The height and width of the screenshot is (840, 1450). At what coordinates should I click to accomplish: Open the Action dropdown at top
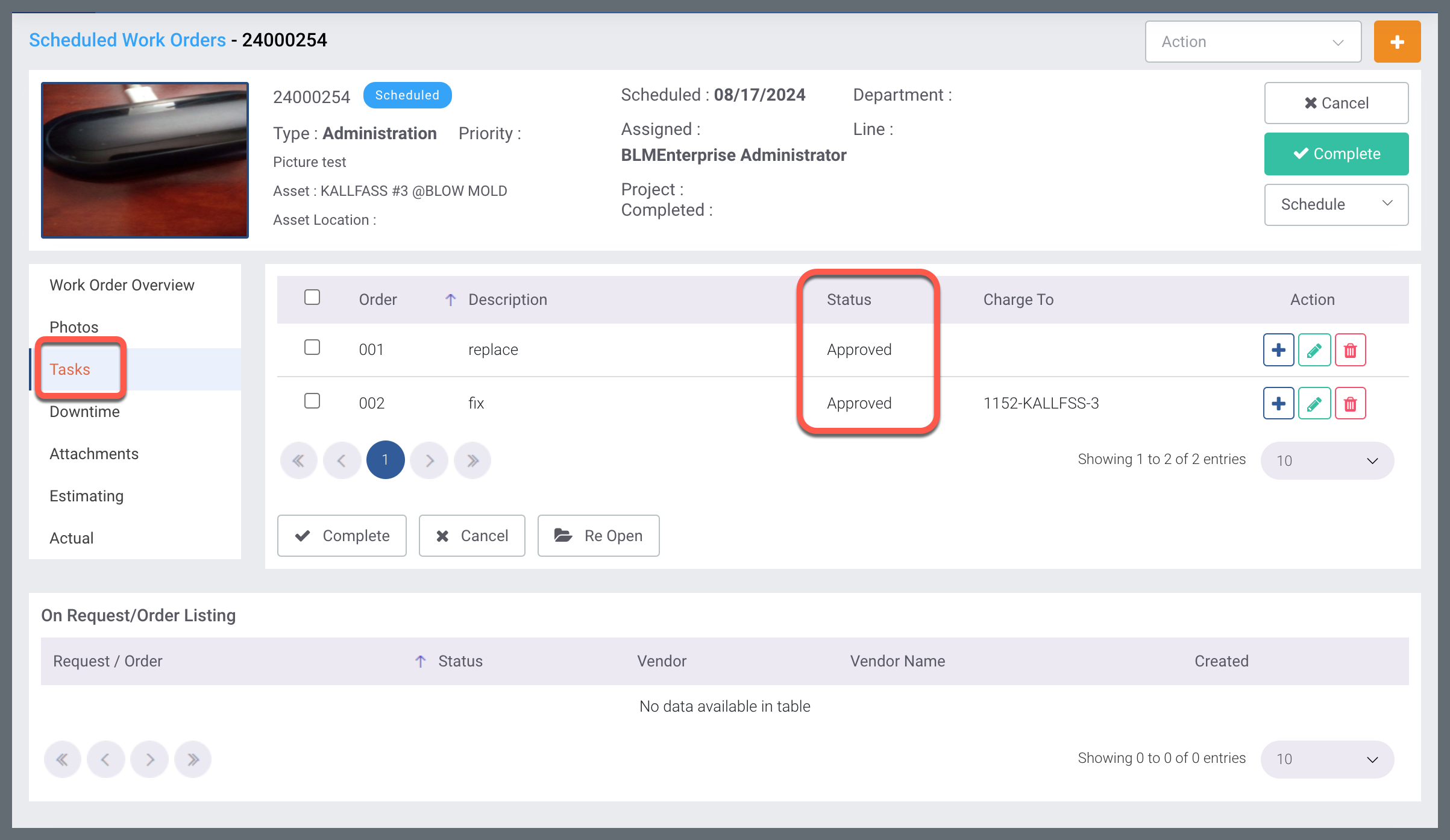(1252, 42)
